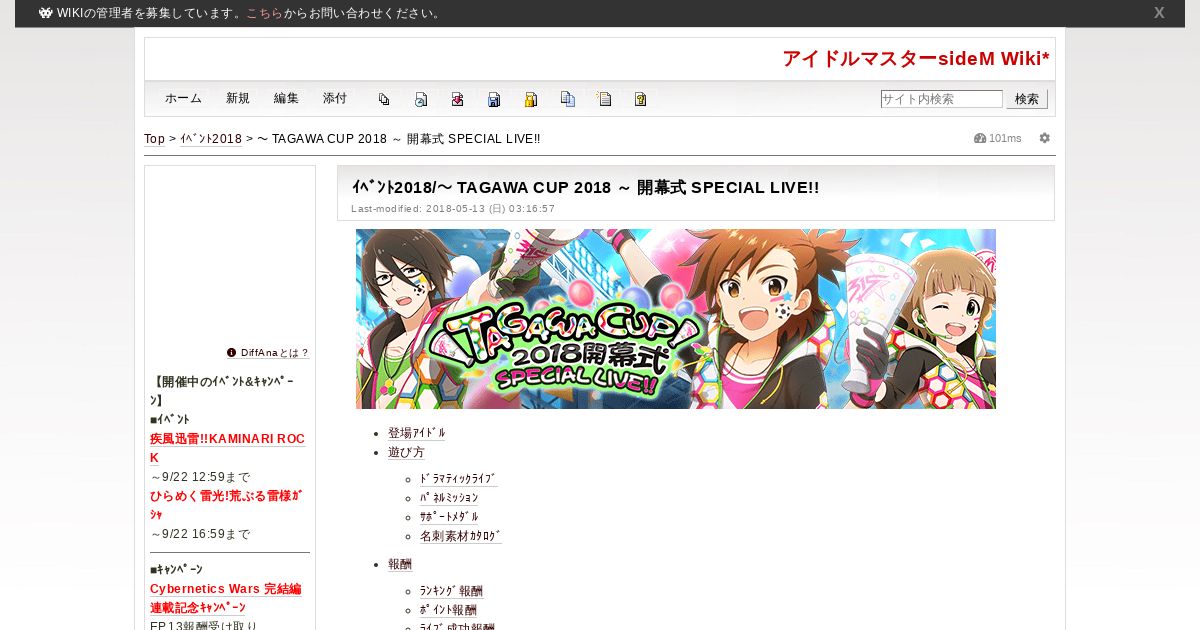
Task: Click the page reload icon with circular arrow
Action: [x=421, y=99]
